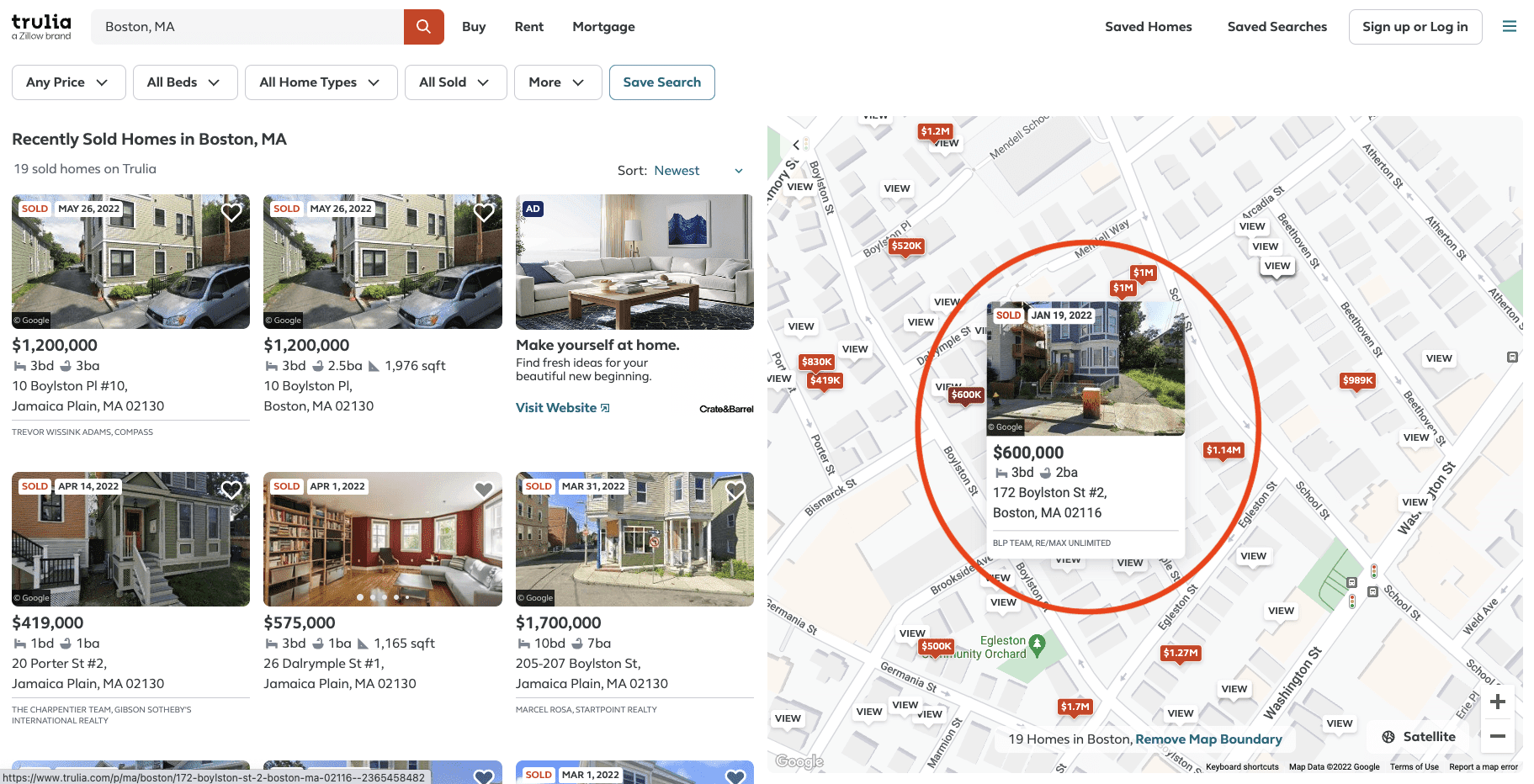Open the hamburger menu icon
This screenshot has height=784, width=1534.
pos(1509,27)
